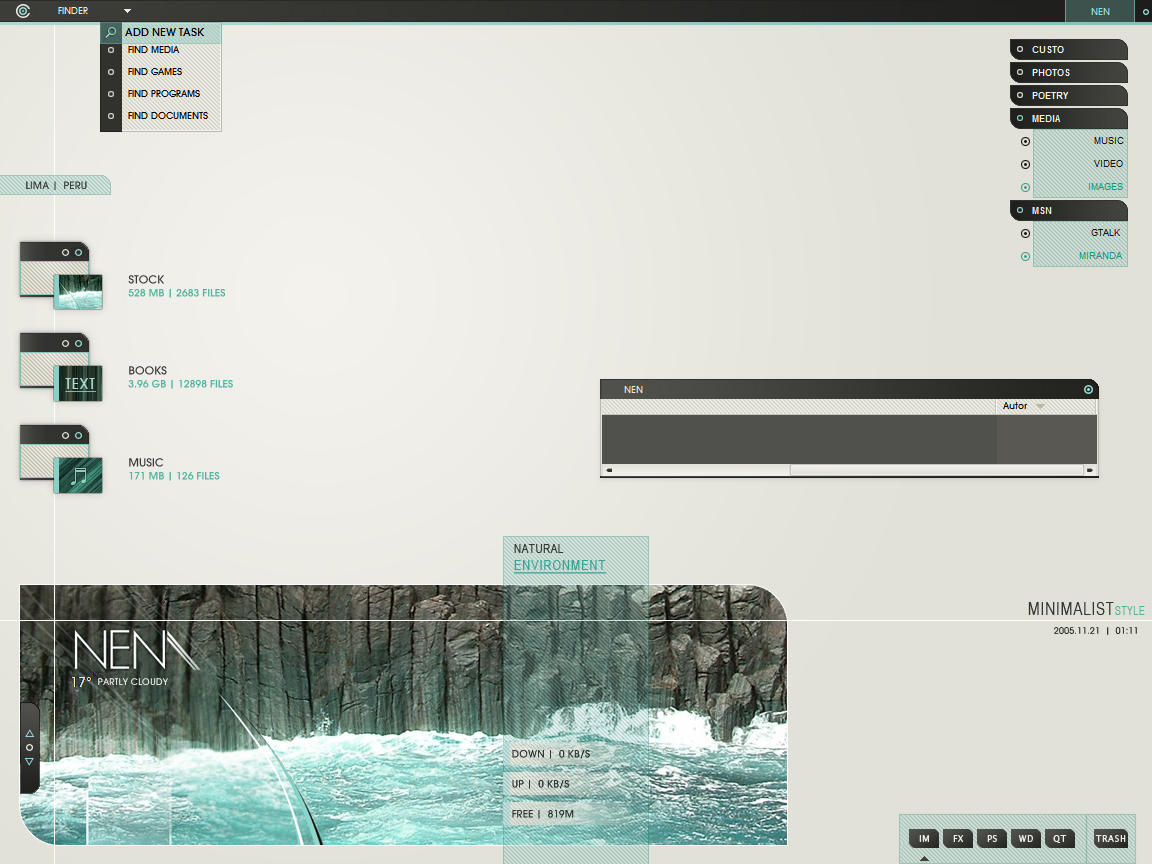Select the Miranda radio button
The width and height of the screenshot is (1152, 864).
(1025, 256)
